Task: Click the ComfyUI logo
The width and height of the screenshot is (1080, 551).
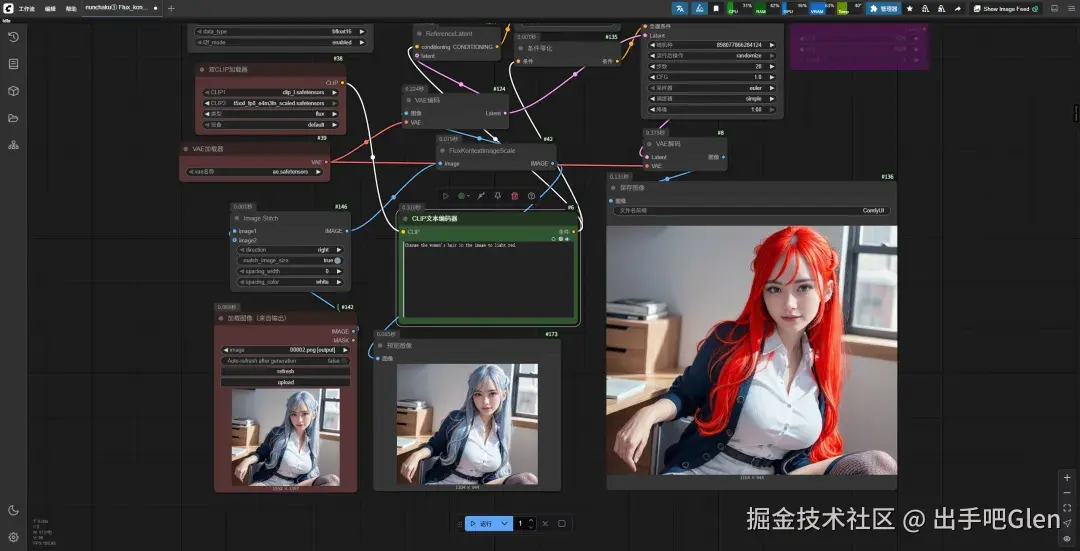Action: (8, 8)
